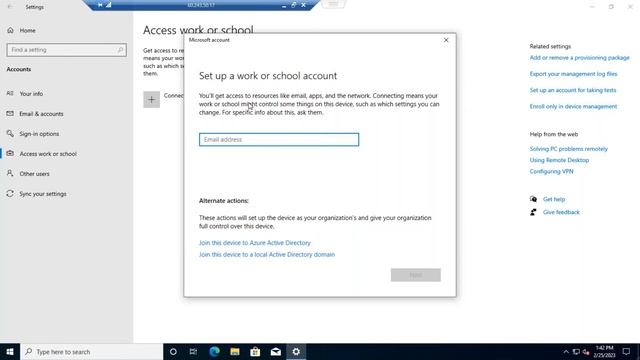Screen dimensions: 640x360
Task: Click the taskbar Type here to search box
Action: coord(91,351)
